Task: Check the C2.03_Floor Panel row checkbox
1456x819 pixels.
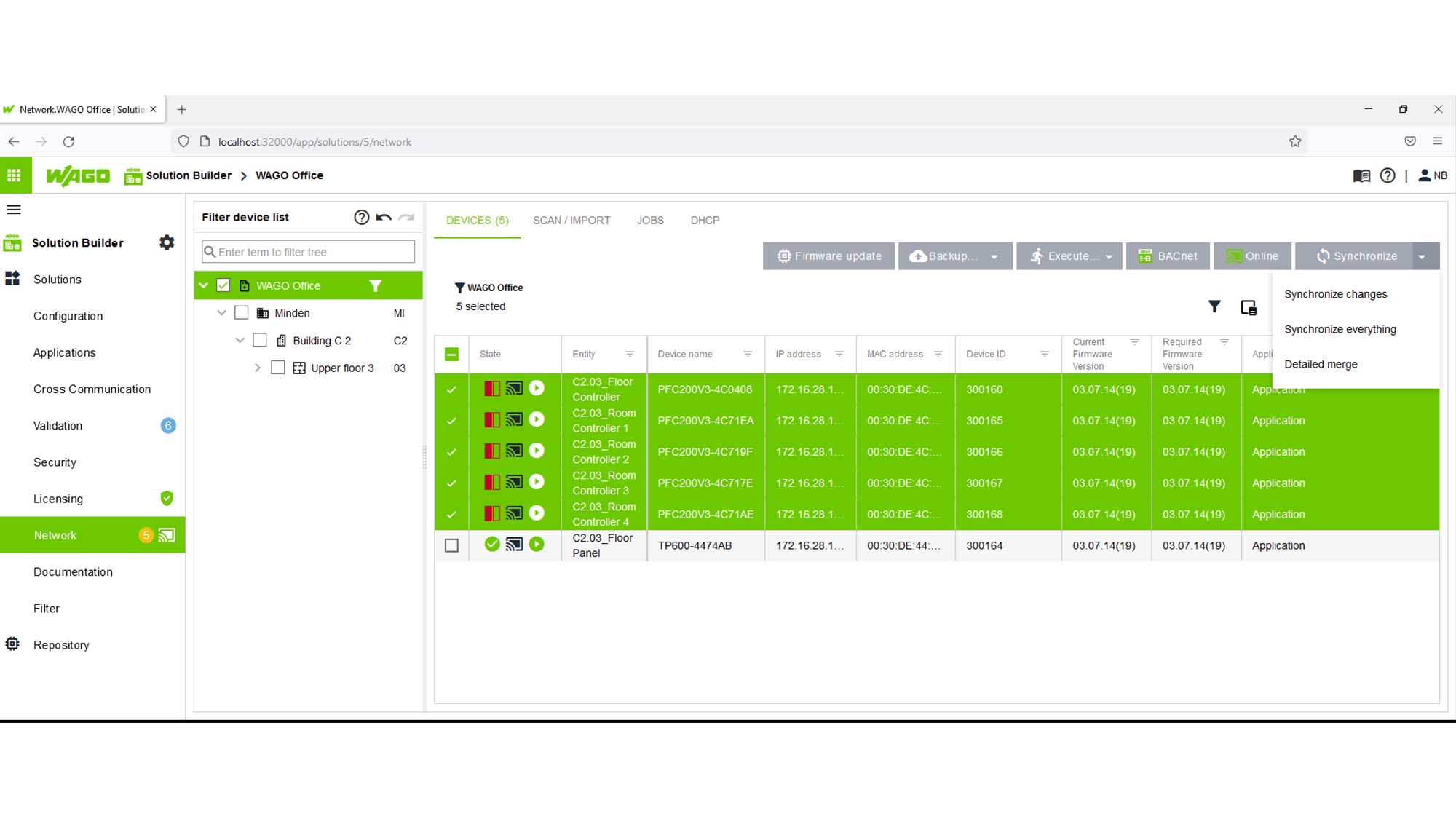Action: pyautogui.click(x=451, y=545)
